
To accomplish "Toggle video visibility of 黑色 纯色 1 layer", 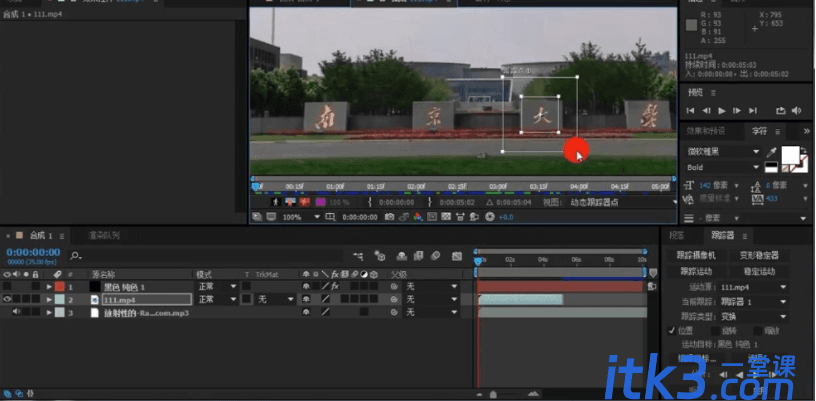I will point(7,286).
